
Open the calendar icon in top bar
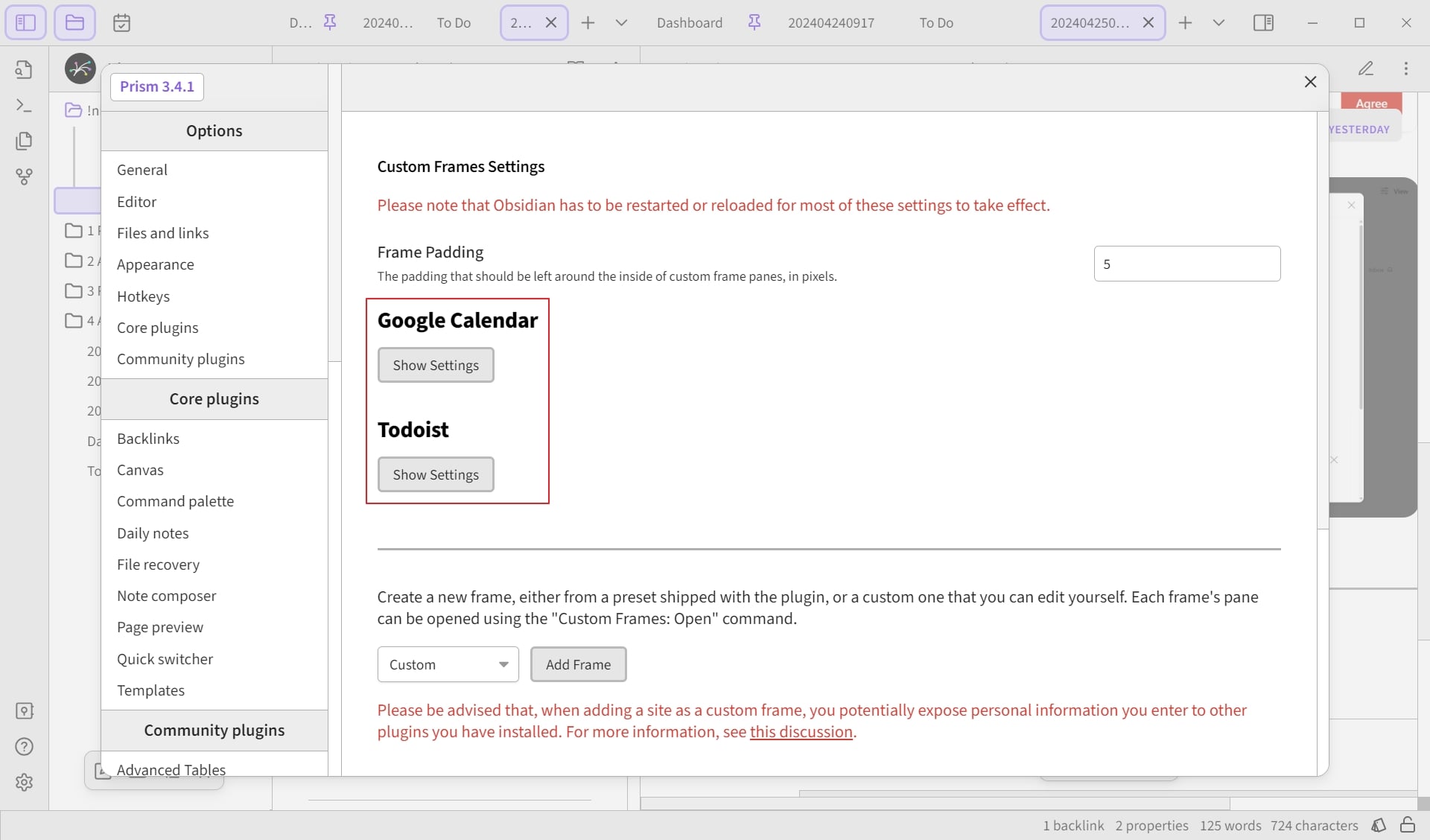click(121, 23)
